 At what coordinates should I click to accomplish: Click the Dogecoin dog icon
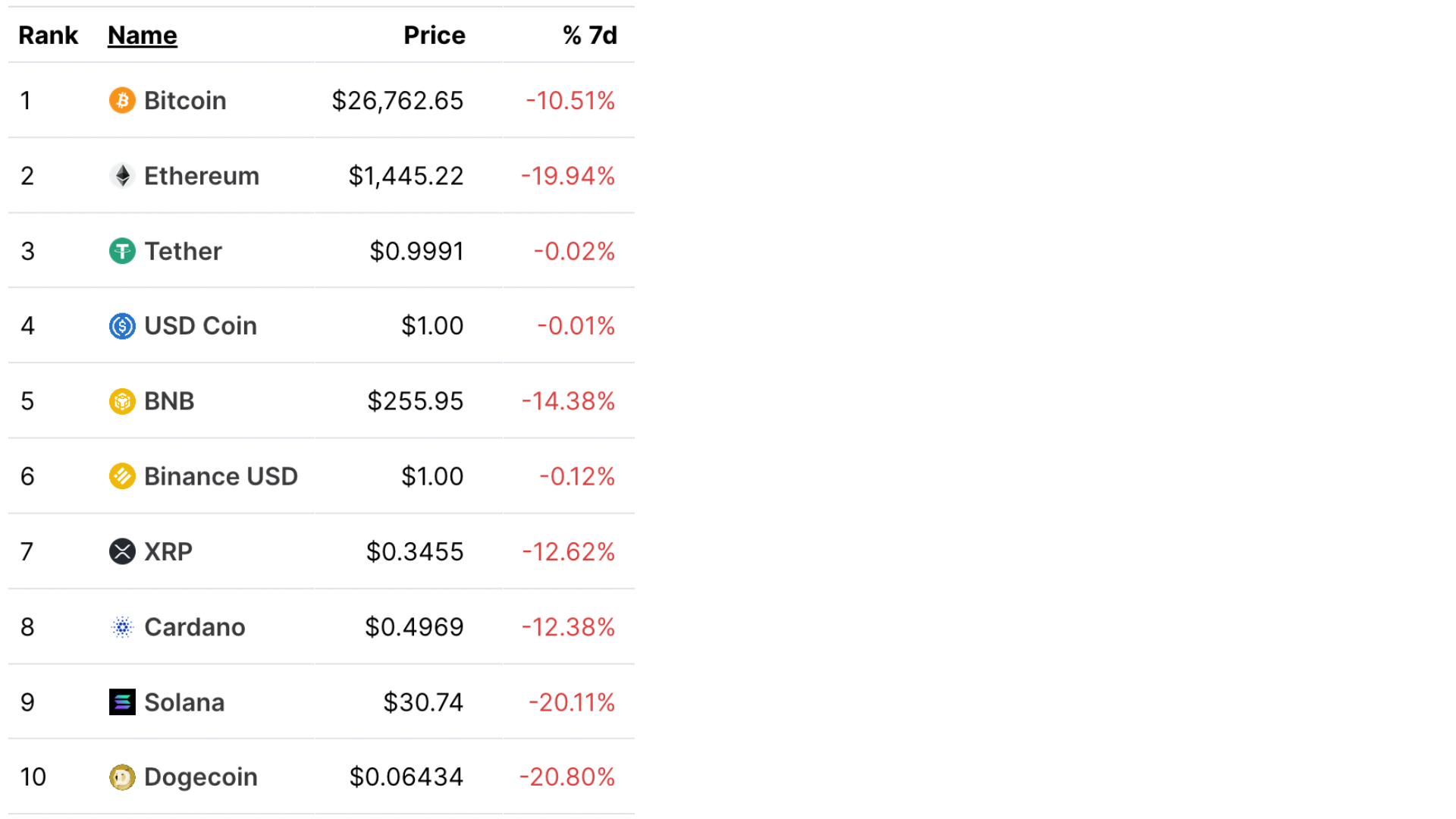pyautogui.click(x=122, y=777)
